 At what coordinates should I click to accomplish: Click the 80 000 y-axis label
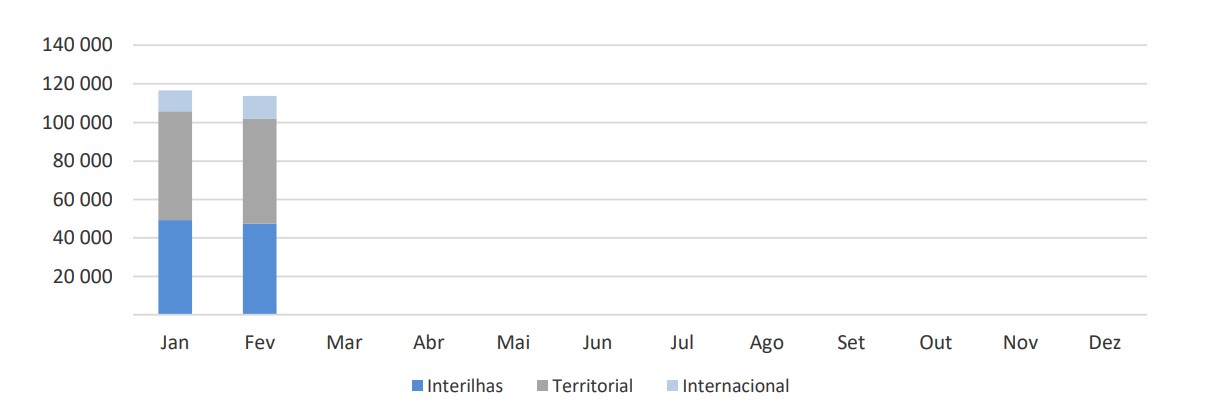82,161
